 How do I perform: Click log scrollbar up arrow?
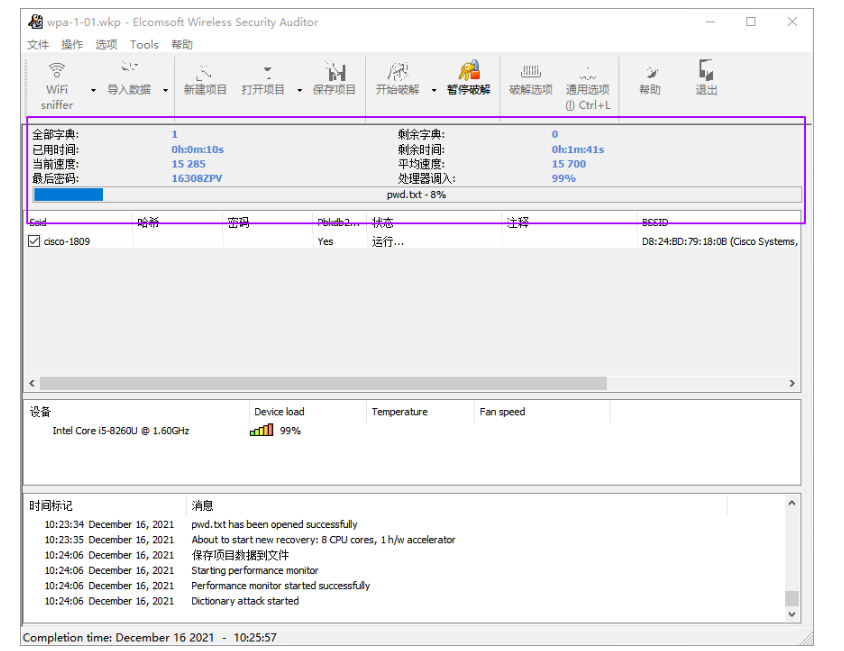click(792, 503)
